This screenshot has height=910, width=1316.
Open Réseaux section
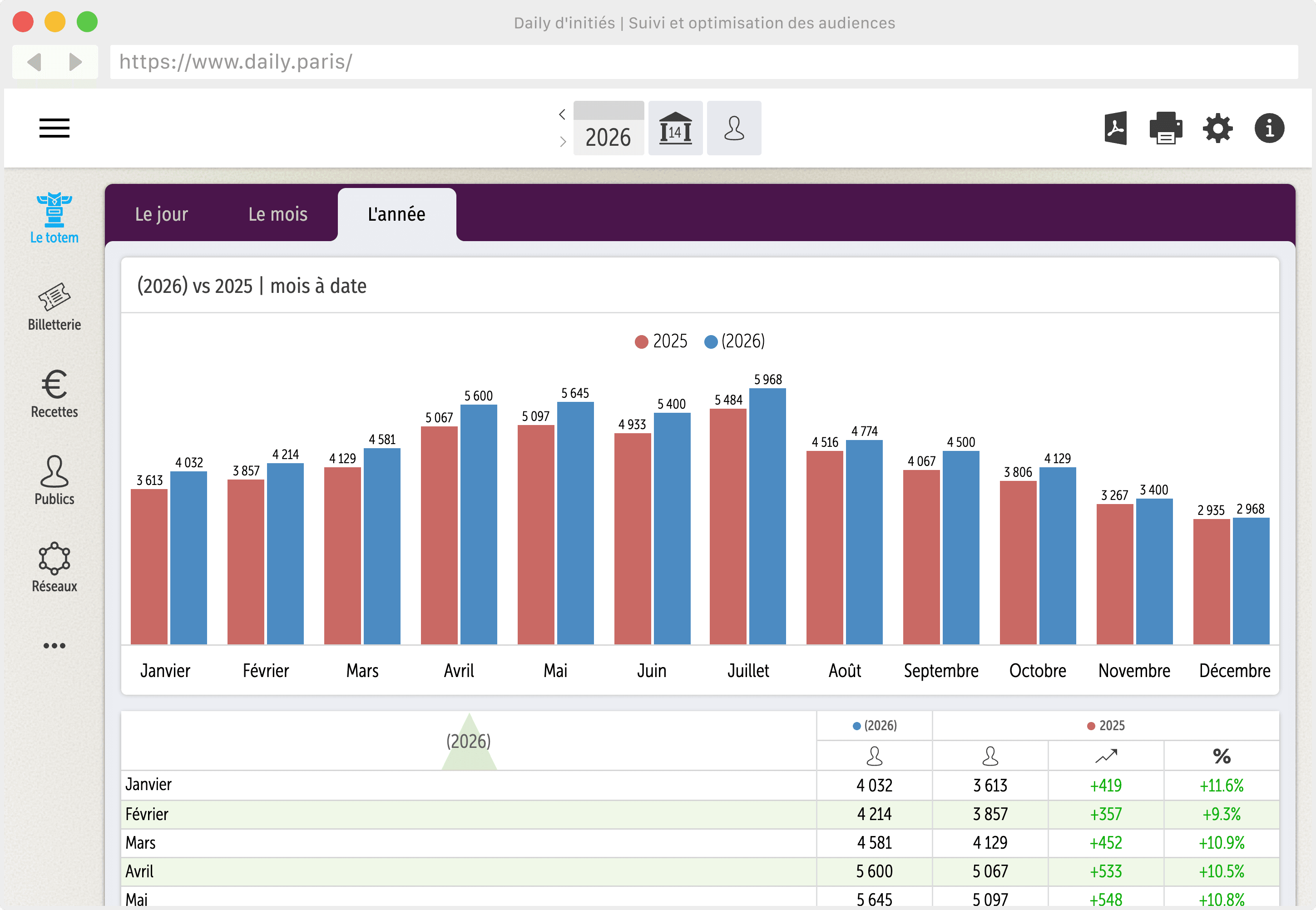(x=54, y=568)
